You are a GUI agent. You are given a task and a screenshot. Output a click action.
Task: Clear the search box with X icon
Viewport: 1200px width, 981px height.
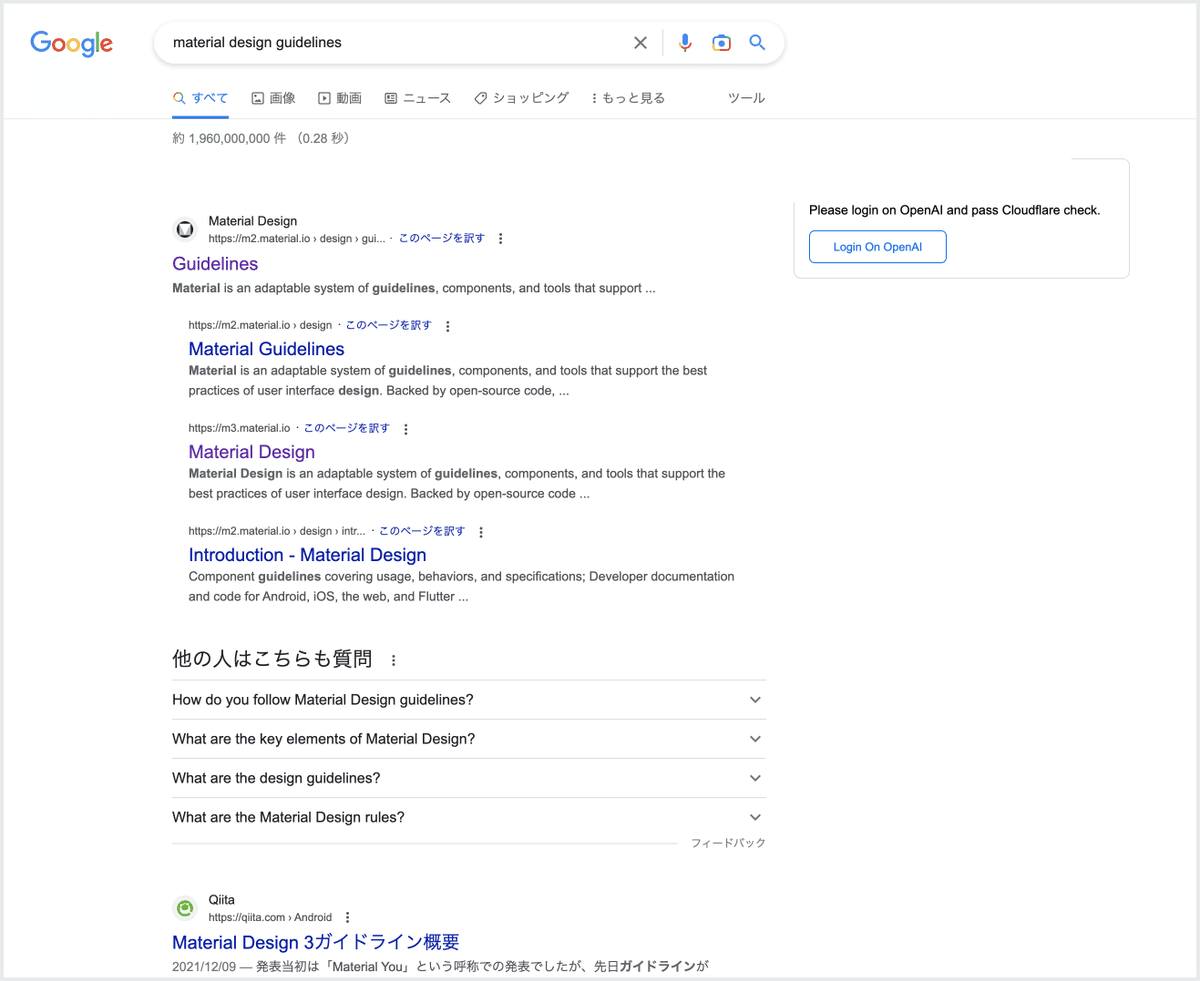point(640,42)
